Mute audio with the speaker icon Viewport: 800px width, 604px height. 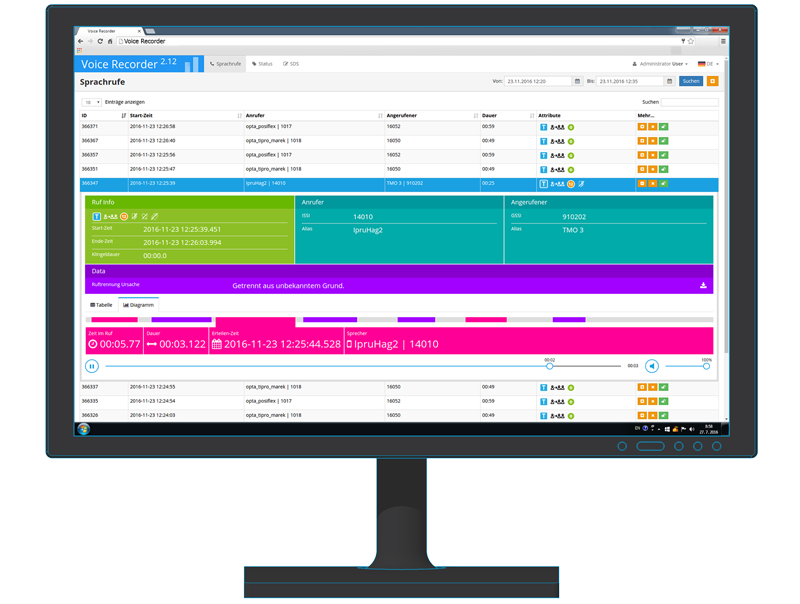coord(651,366)
